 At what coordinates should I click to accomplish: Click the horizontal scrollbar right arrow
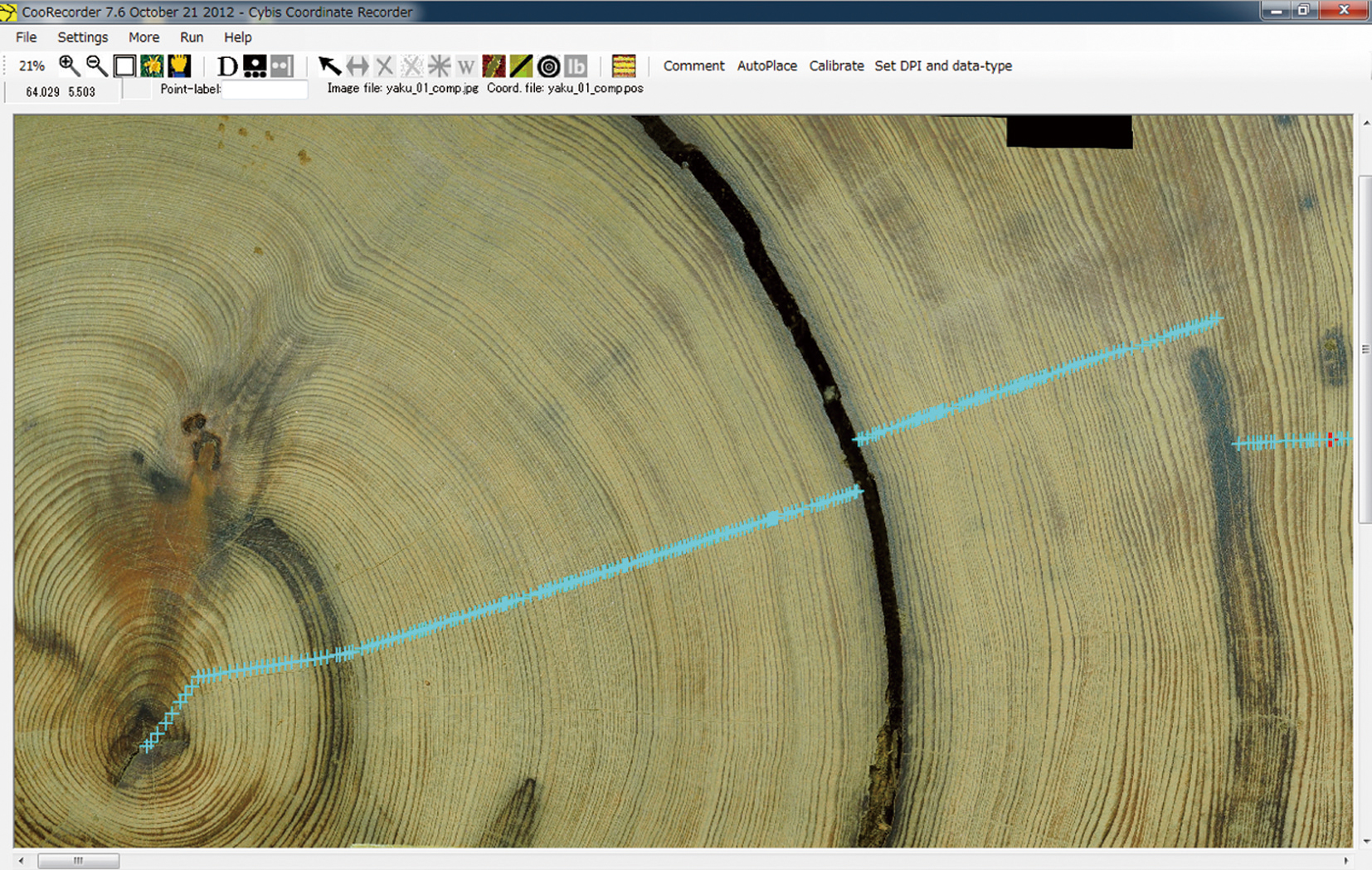coord(1345,861)
